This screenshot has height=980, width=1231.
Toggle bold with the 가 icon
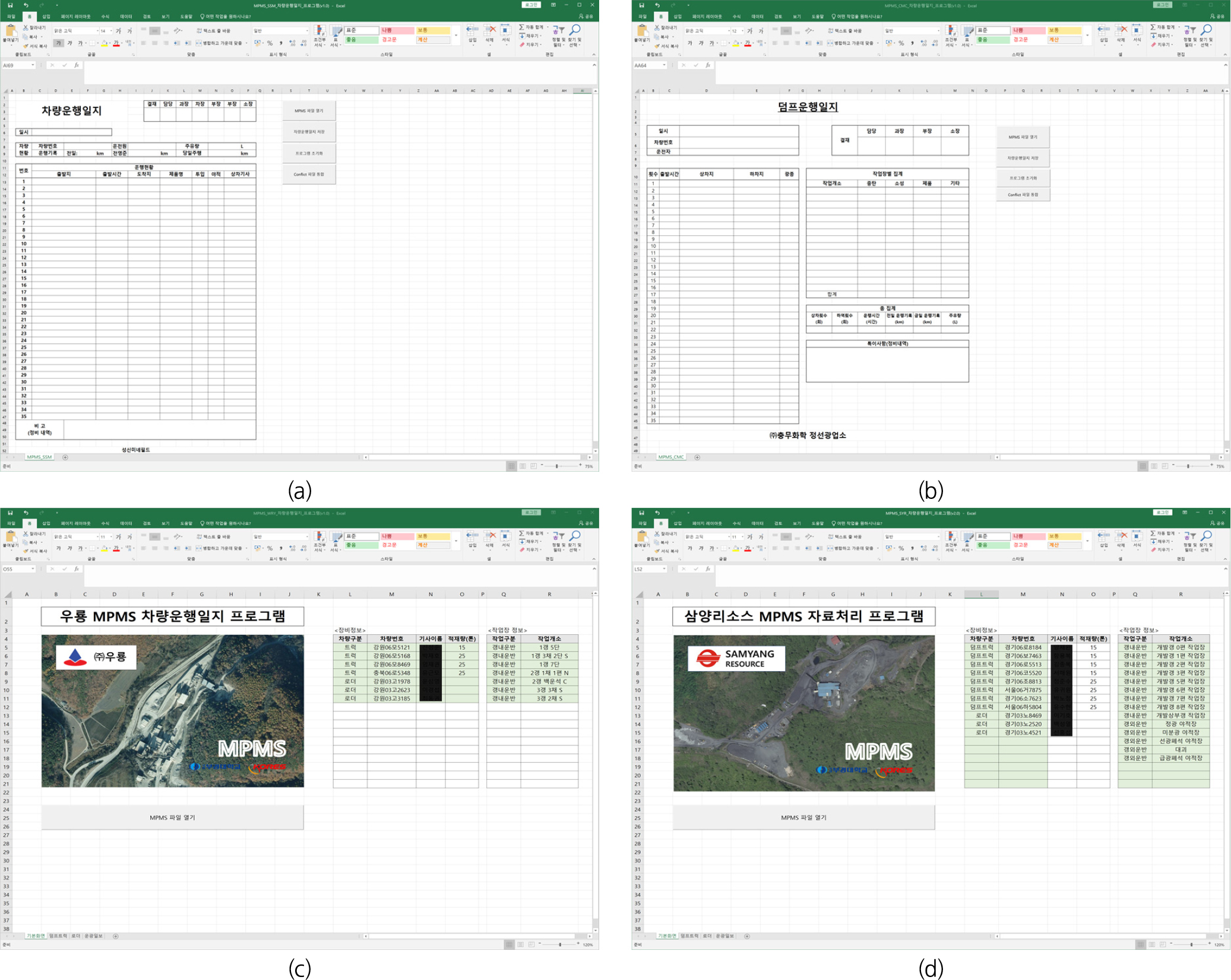coord(58,43)
